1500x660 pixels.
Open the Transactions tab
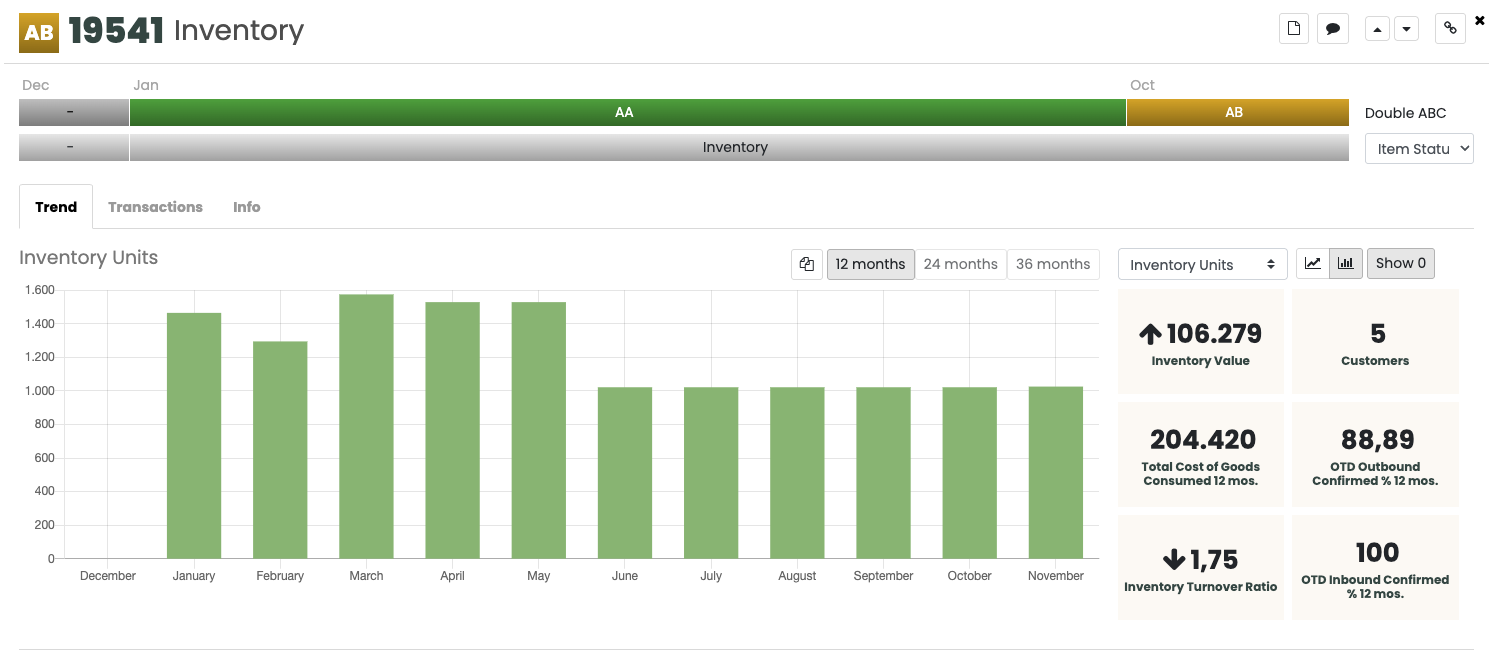(155, 207)
